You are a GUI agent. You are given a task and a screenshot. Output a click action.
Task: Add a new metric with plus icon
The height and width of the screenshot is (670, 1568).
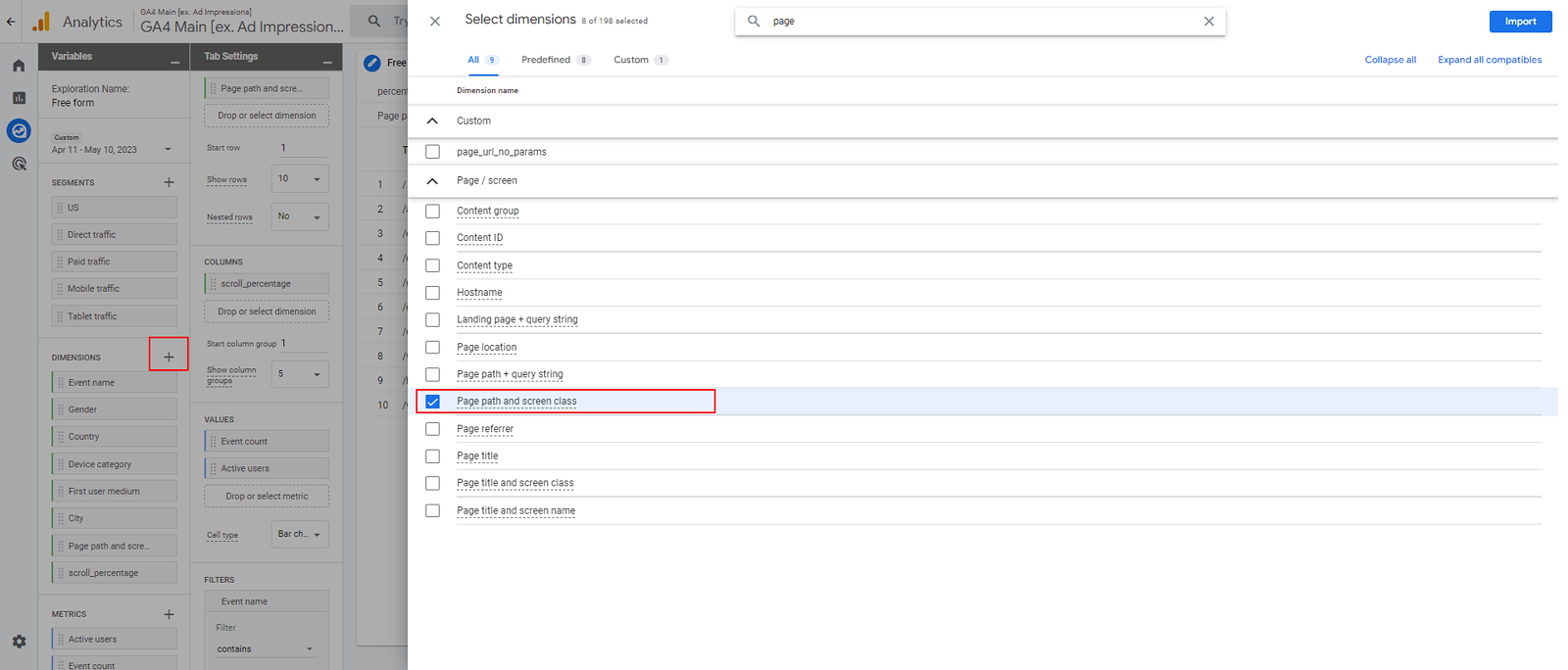169,614
